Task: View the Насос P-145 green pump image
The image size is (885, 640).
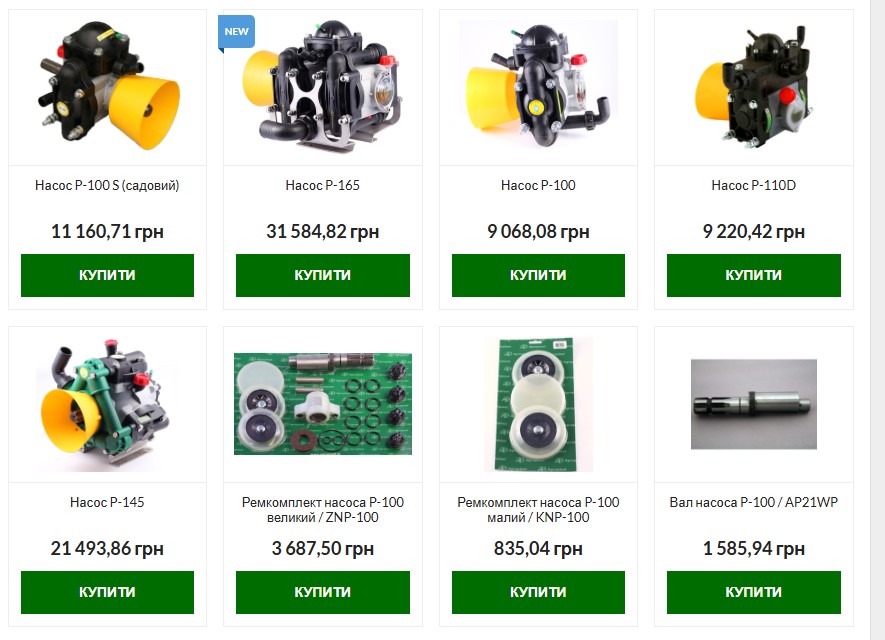Action: (107, 405)
